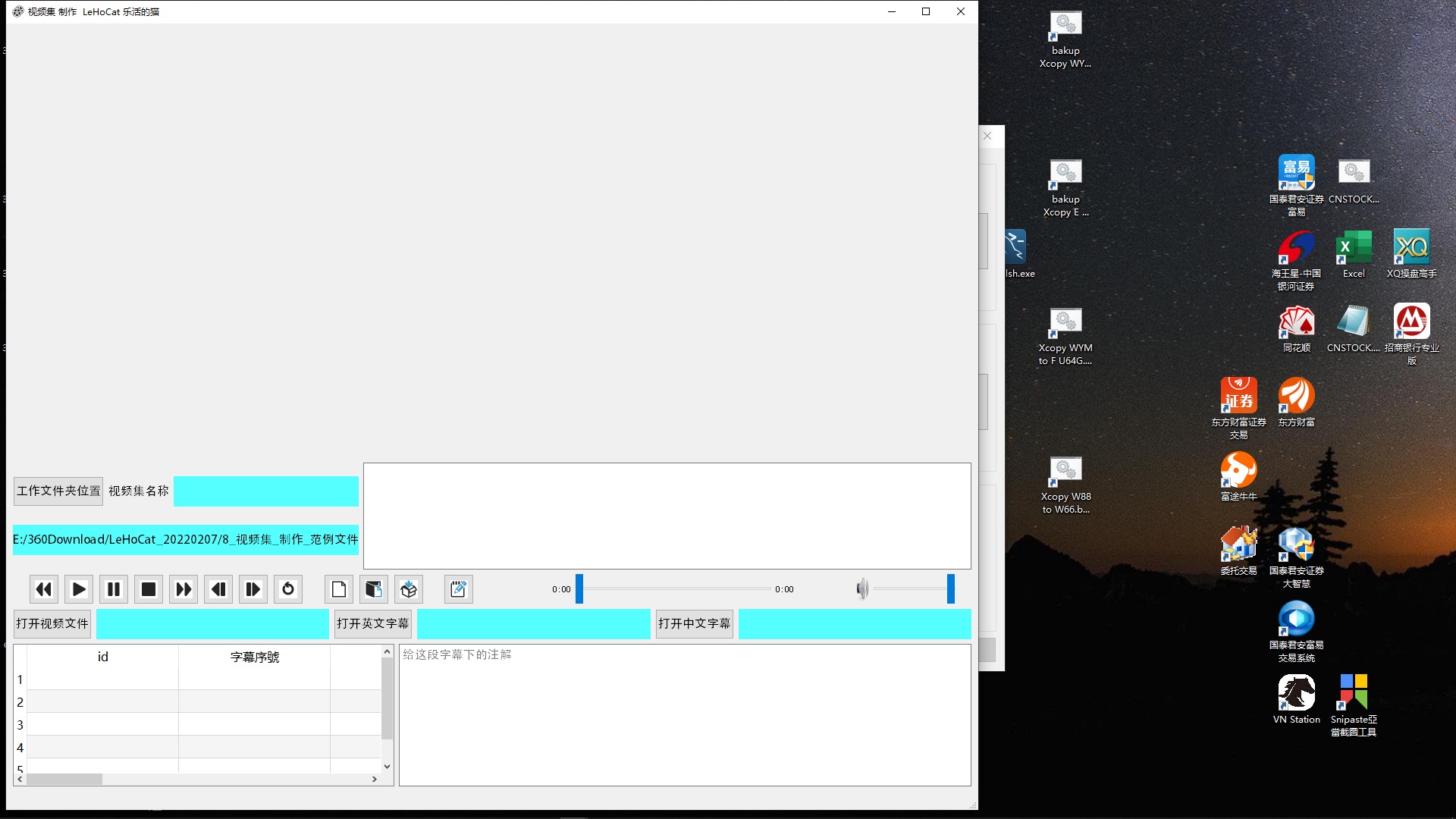This screenshot has height=819, width=1456.
Task: Pause video playback
Action: coord(114,589)
